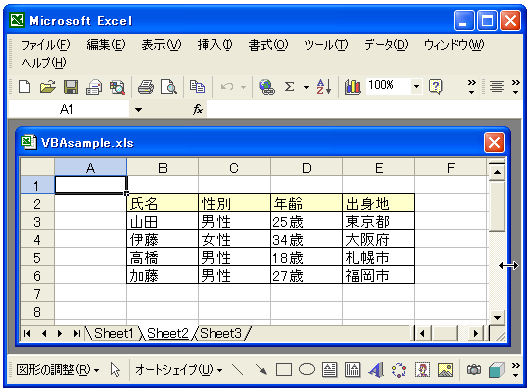Open the 挿入(I) menu
Image resolution: width=531 pixels, height=391 pixels.
pyautogui.click(x=215, y=45)
